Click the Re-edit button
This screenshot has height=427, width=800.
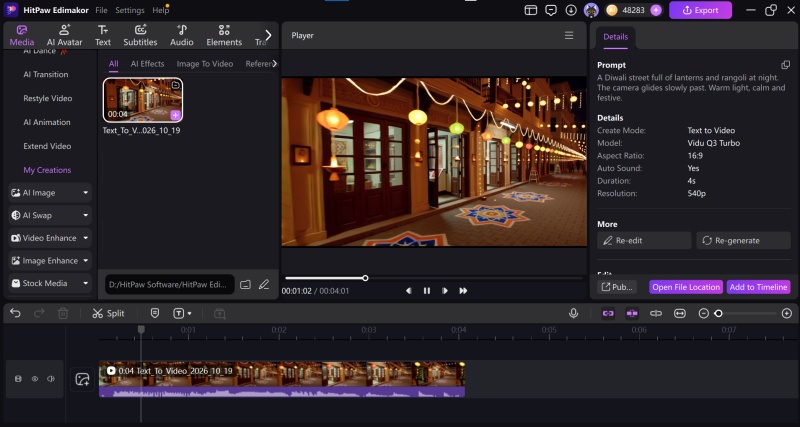[x=644, y=240]
